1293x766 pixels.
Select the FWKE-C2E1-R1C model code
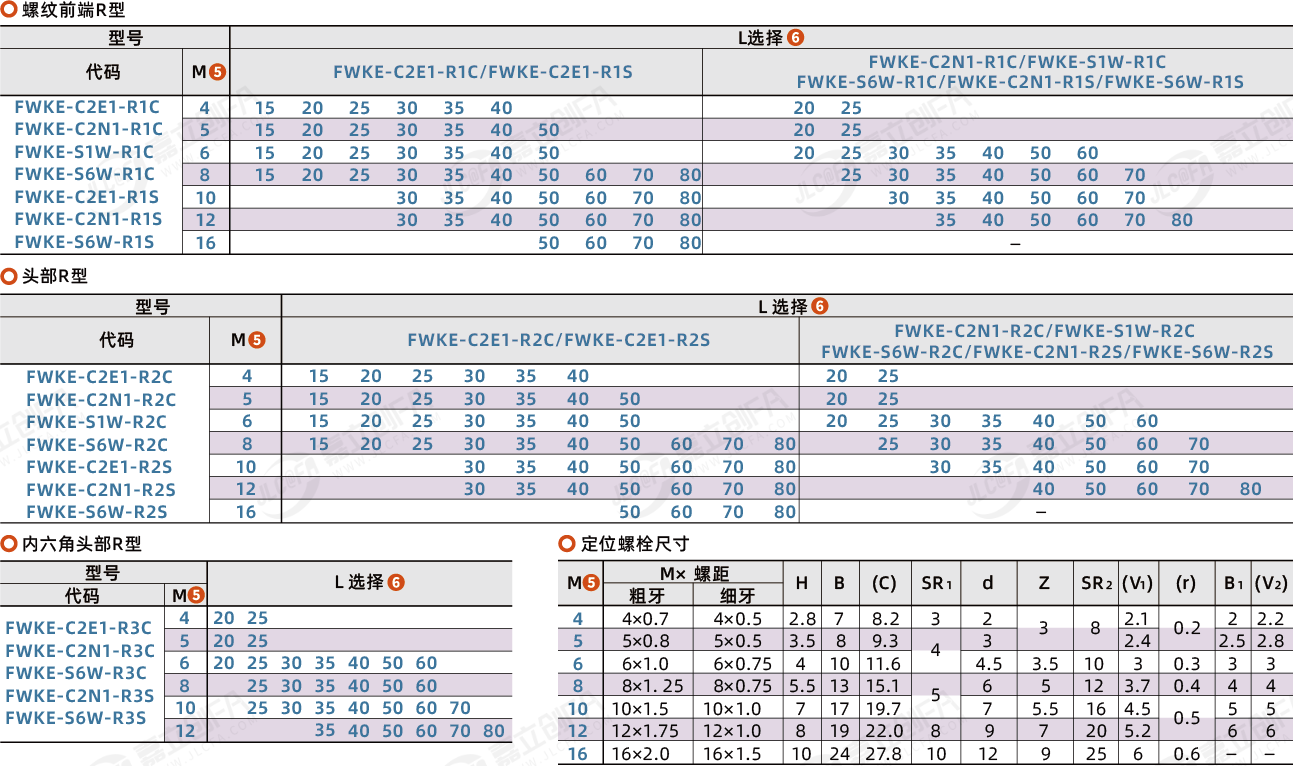click(x=87, y=107)
